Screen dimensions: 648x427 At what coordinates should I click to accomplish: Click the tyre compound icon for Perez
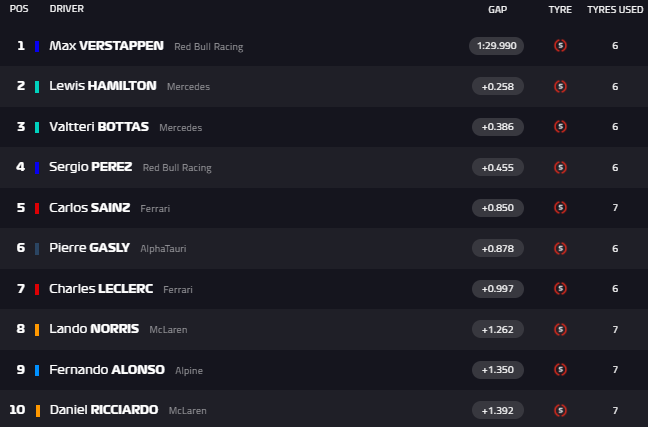pos(560,167)
